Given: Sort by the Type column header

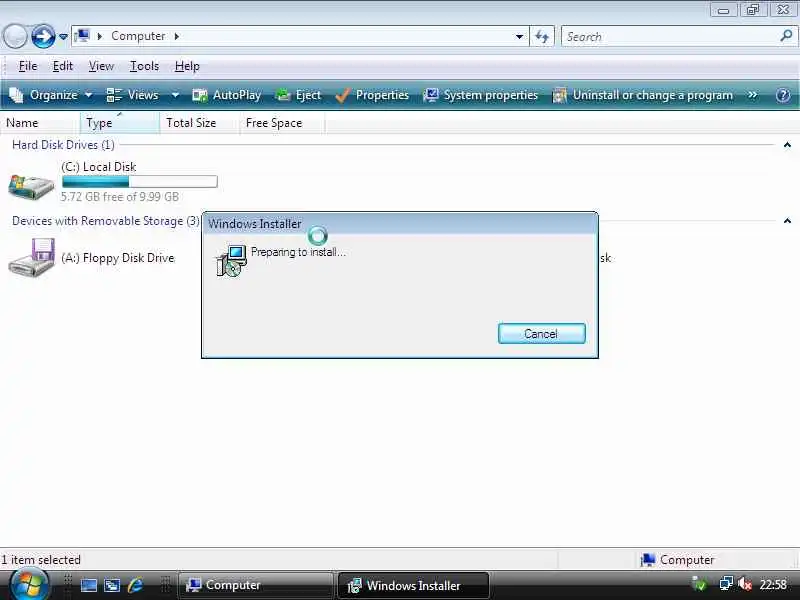Looking at the screenshot, I should [119, 123].
